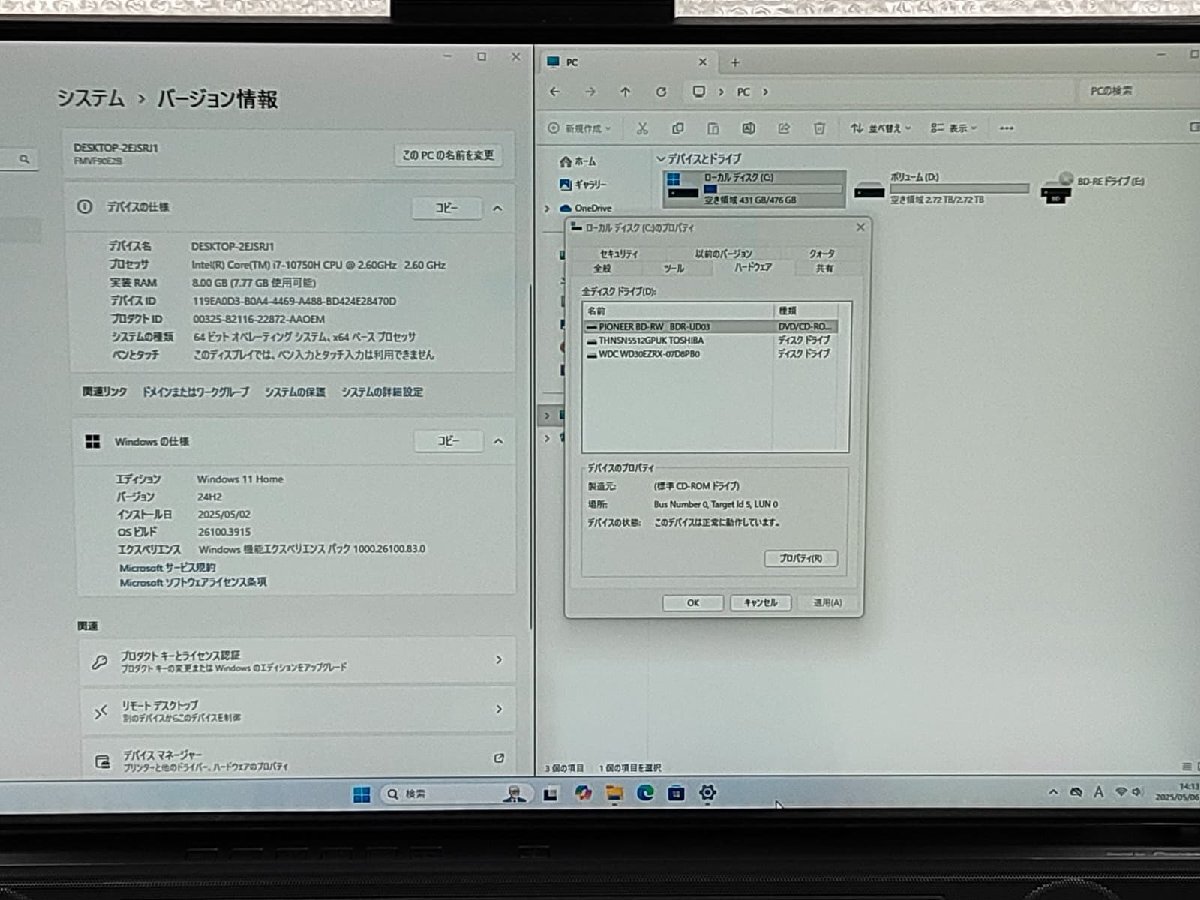Screen dimensions: 1200x900
Task: Switch to the ツール tab
Action: 674,268
